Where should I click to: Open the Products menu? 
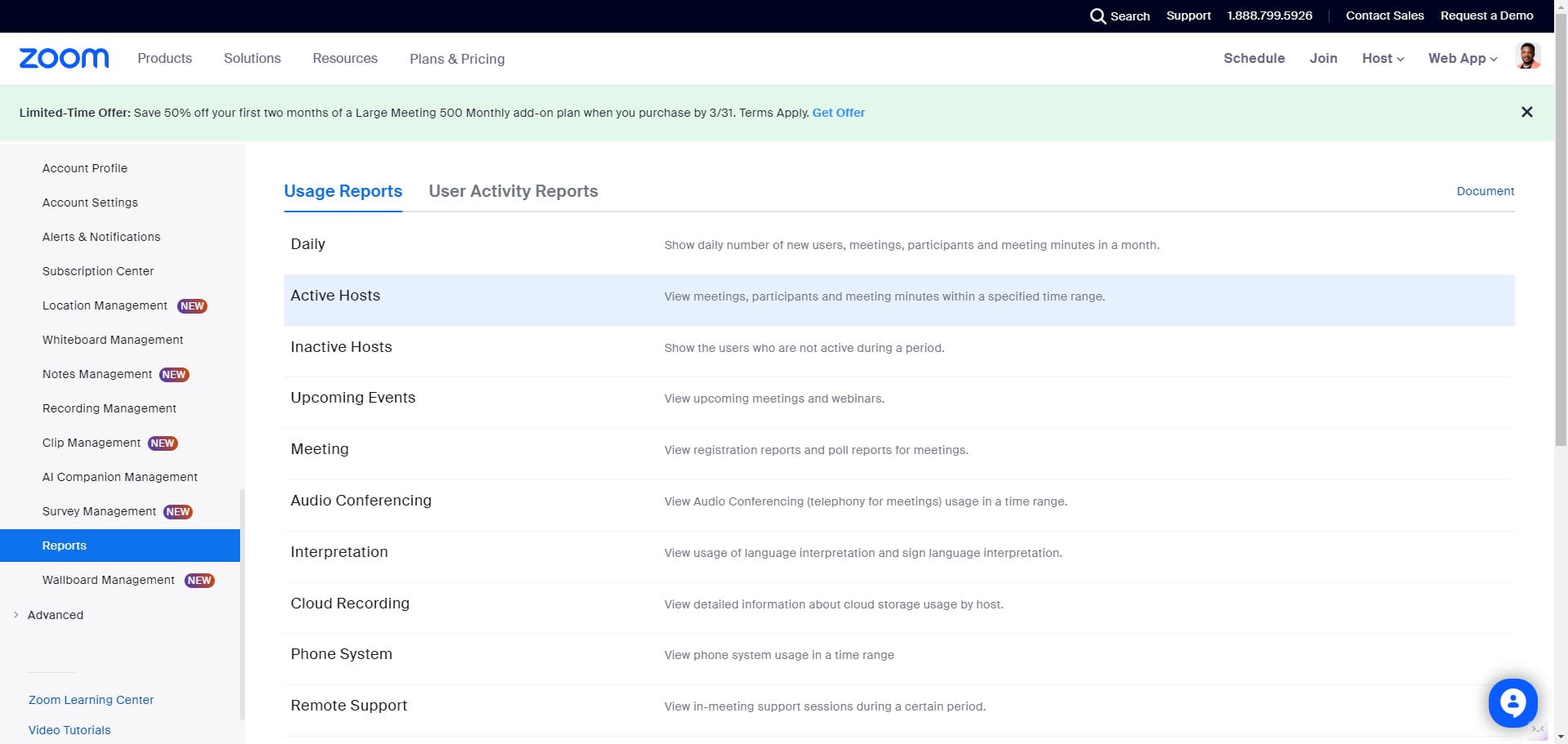(164, 59)
